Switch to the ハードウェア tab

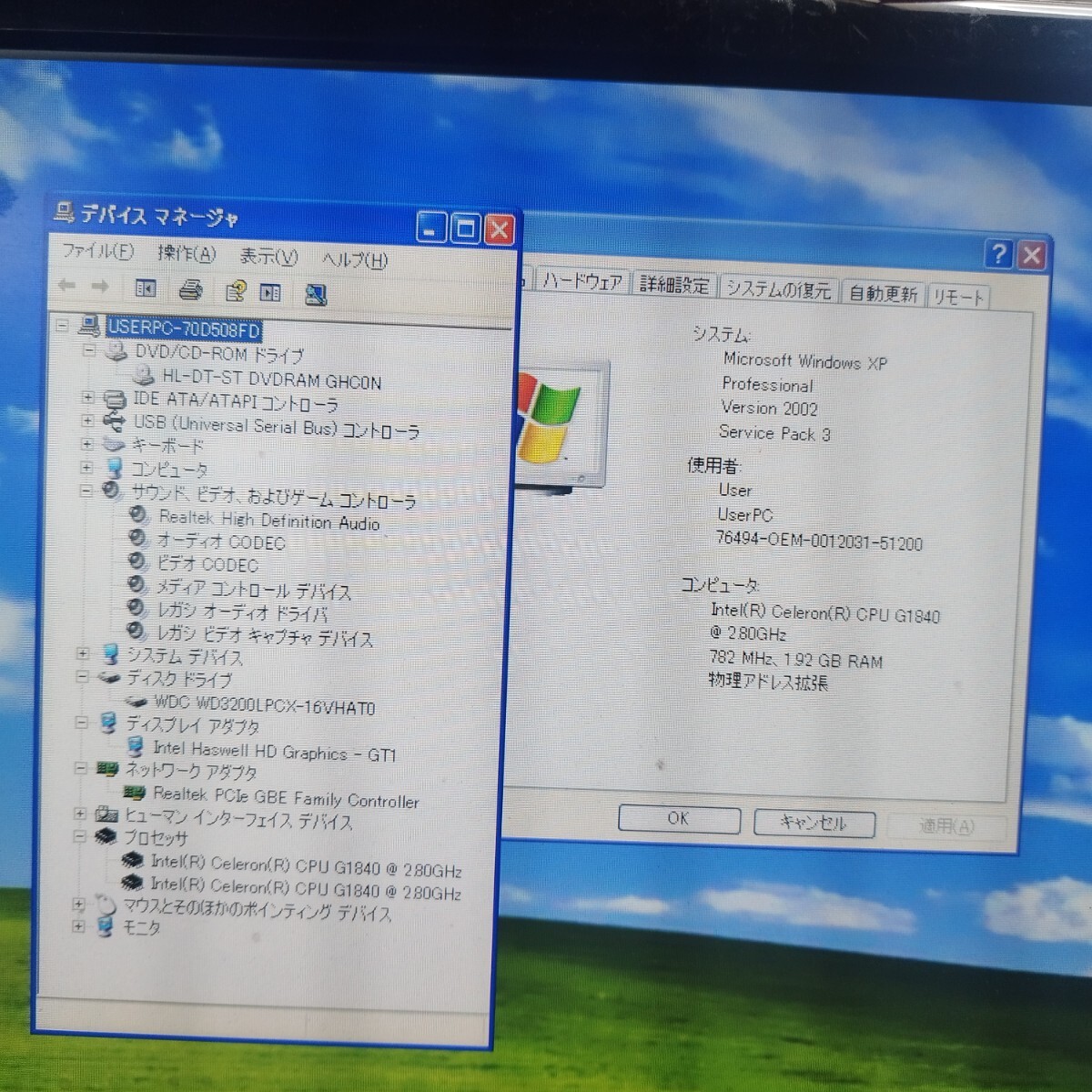click(x=582, y=281)
